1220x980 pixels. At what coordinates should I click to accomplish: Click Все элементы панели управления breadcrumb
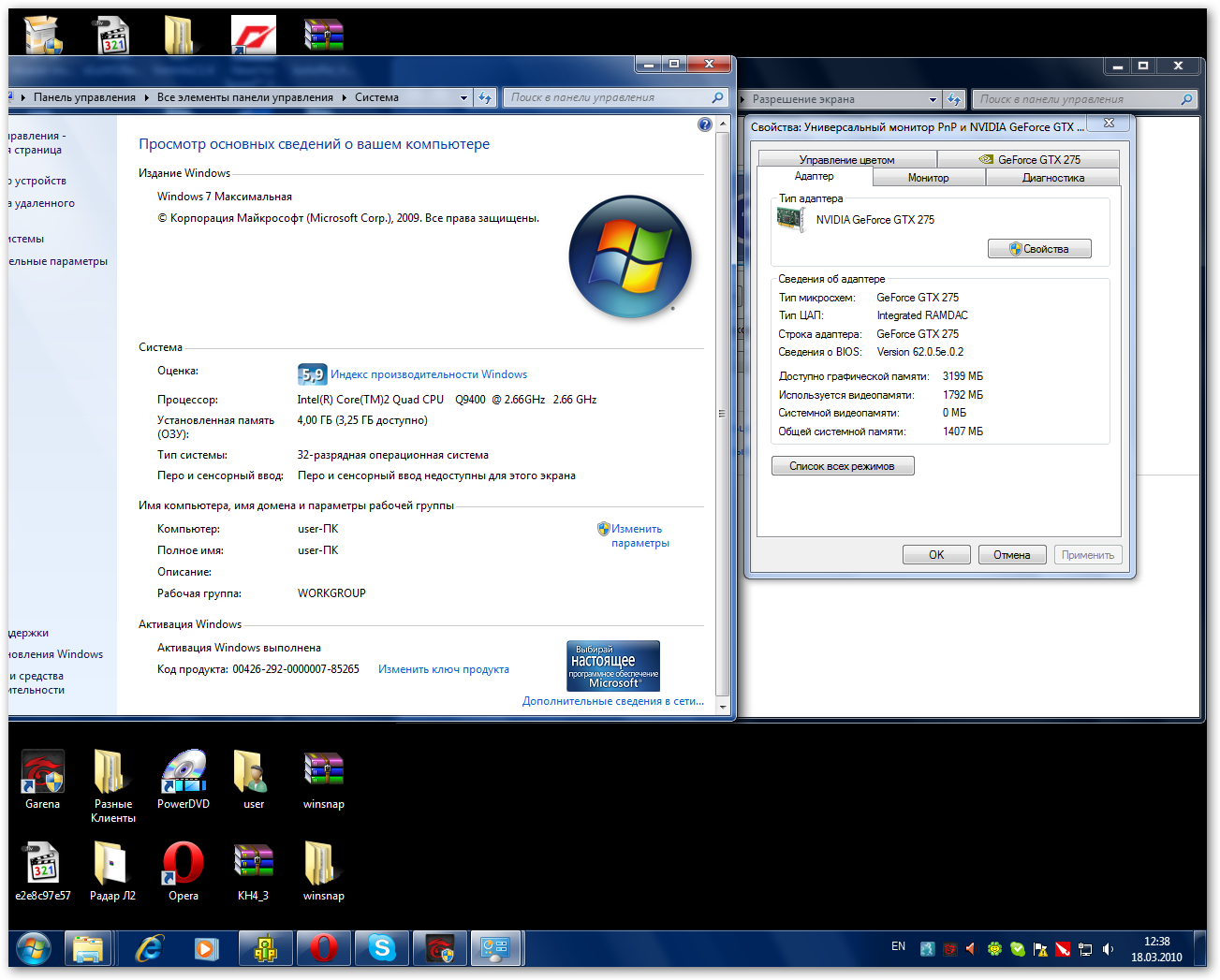(x=245, y=97)
